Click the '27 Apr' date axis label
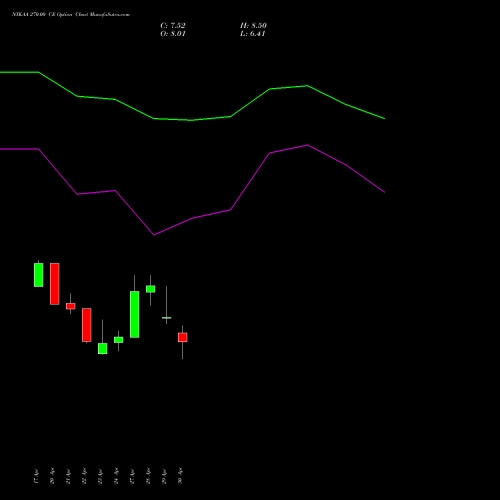Screen dimensions: 500x500 [132, 476]
